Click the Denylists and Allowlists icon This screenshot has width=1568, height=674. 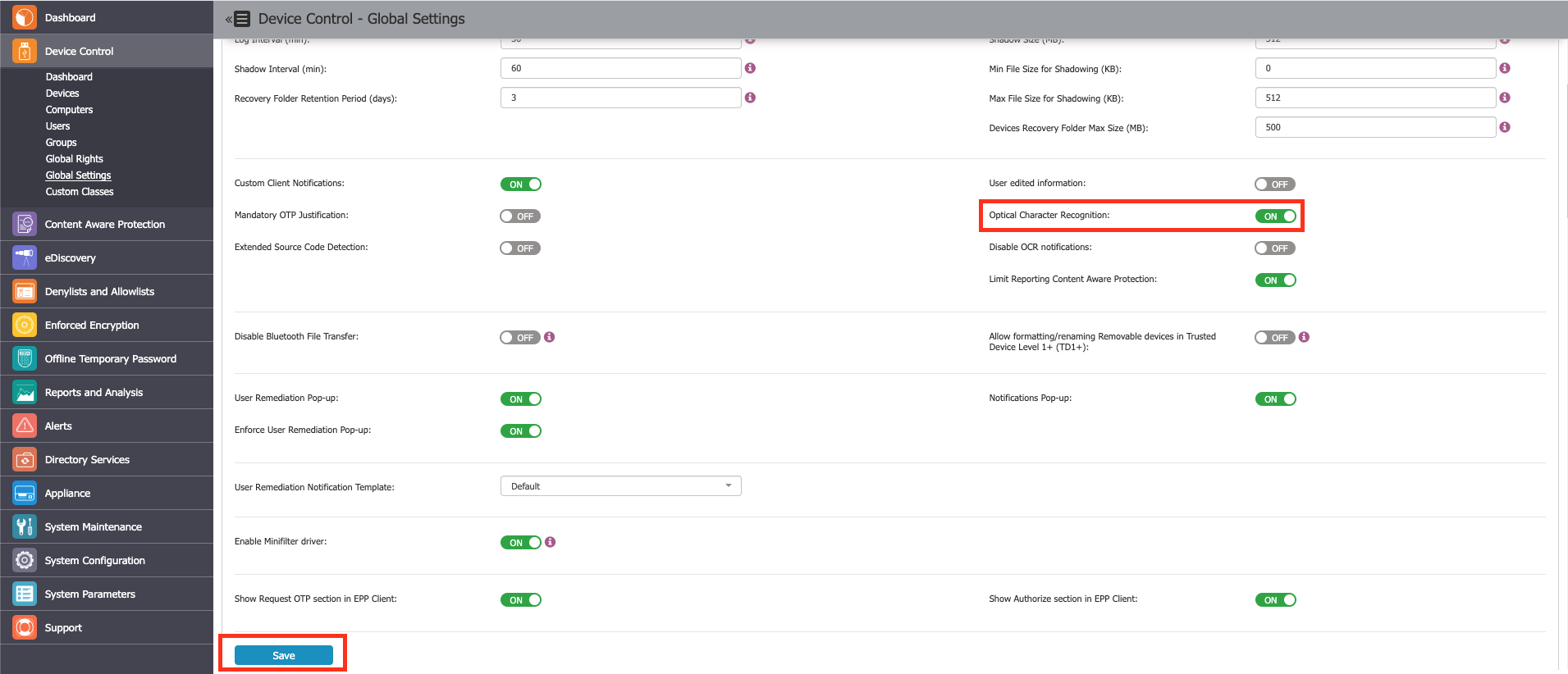(25, 291)
